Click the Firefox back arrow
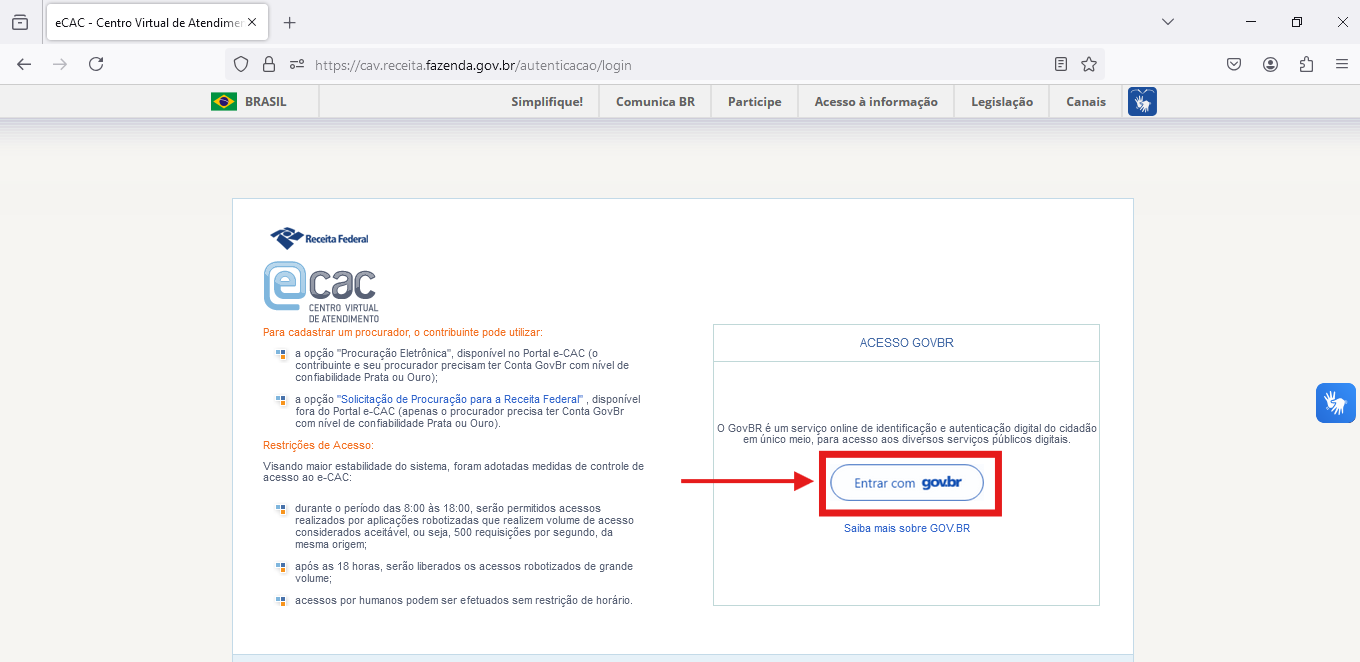 click(x=24, y=64)
